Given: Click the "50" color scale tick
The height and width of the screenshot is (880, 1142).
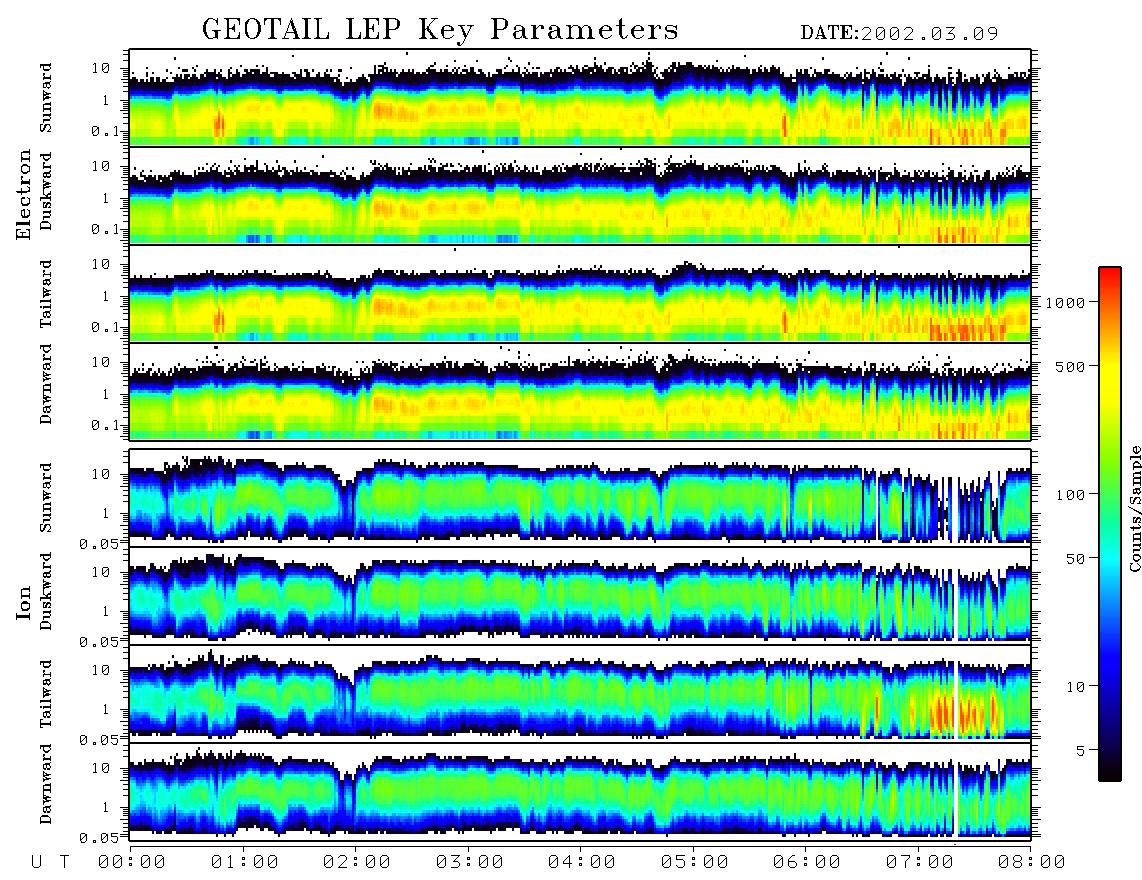Looking at the screenshot, I should (1075, 559).
